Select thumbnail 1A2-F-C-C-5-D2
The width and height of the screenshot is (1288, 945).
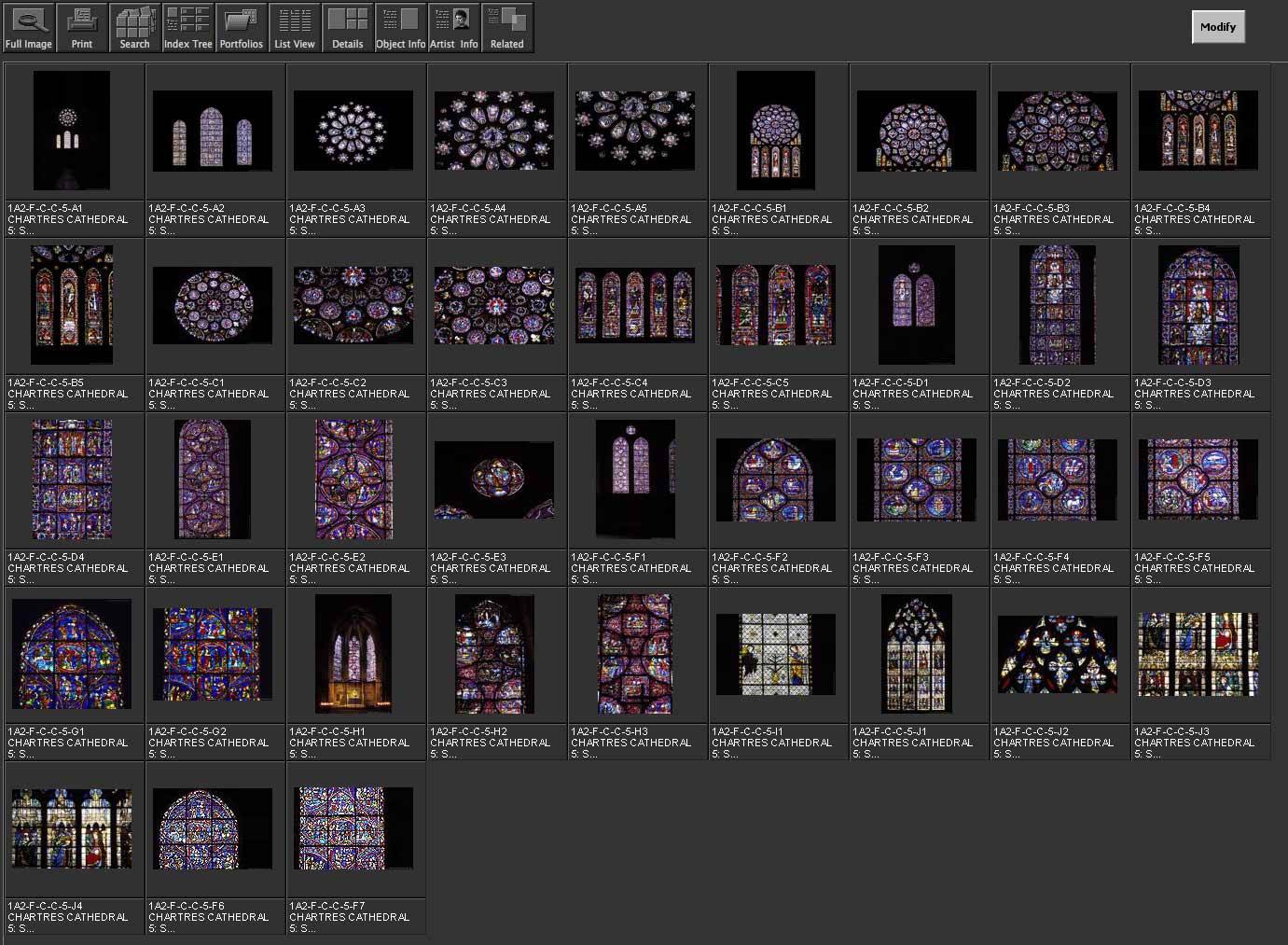(1058, 305)
